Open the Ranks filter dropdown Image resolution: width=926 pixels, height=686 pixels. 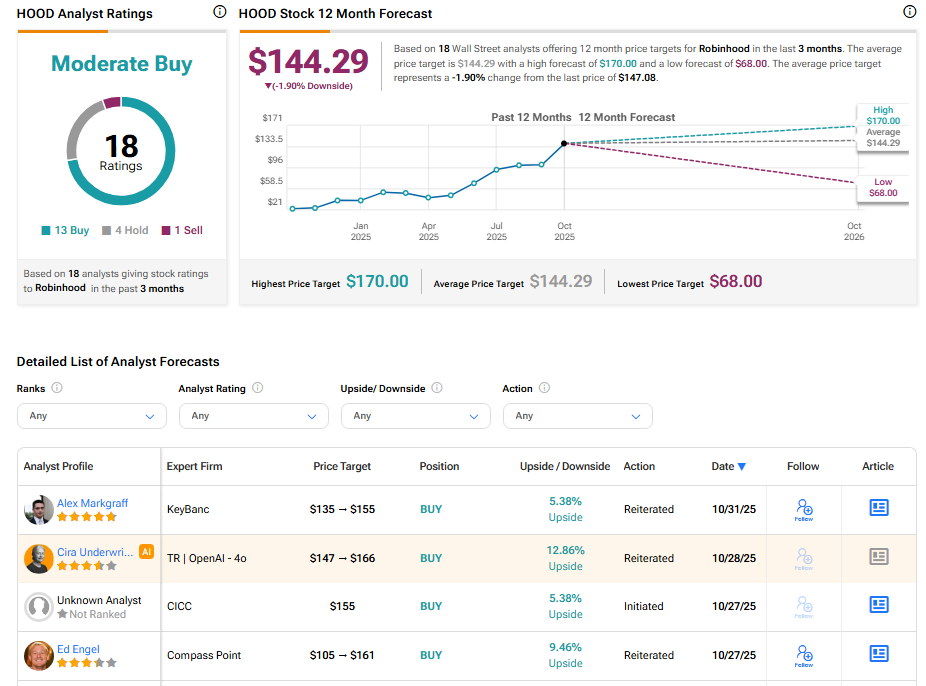coord(92,416)
